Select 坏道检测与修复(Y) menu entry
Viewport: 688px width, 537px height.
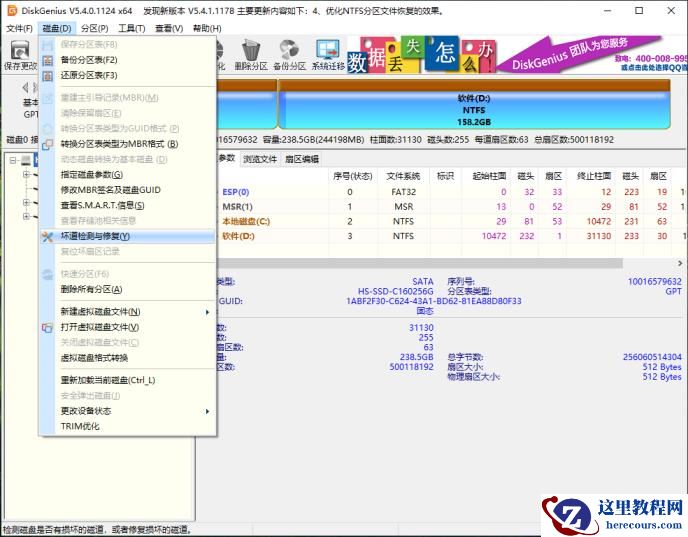coord(127,236)
